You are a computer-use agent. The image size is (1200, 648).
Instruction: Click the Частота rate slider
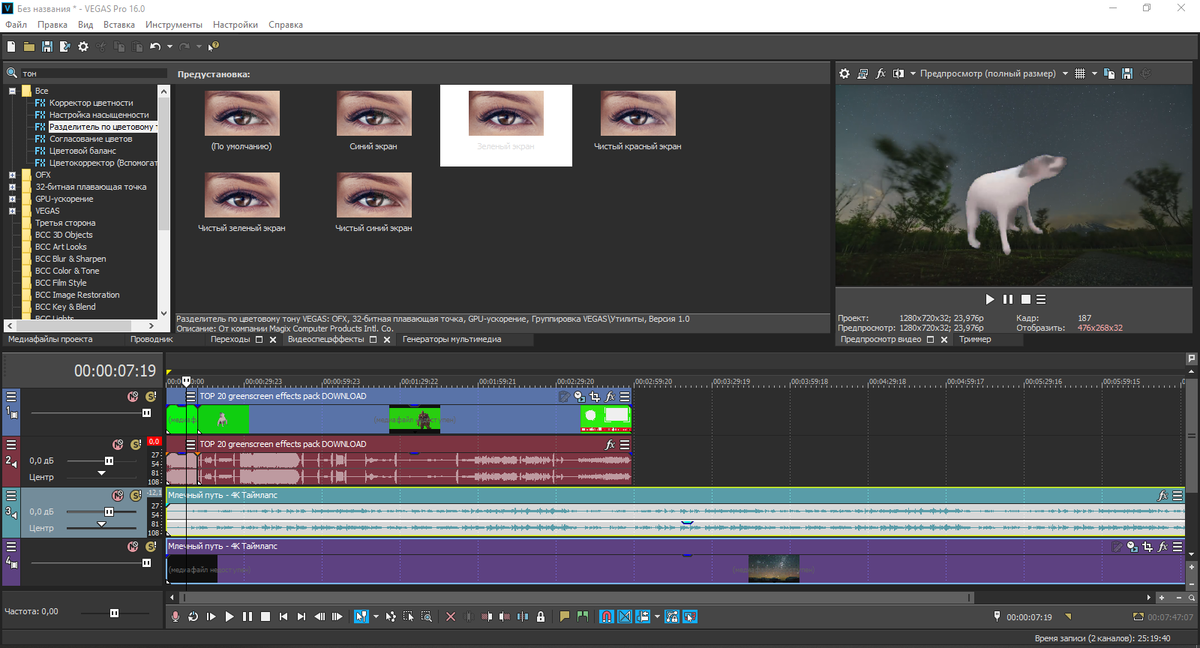point(114,612)
